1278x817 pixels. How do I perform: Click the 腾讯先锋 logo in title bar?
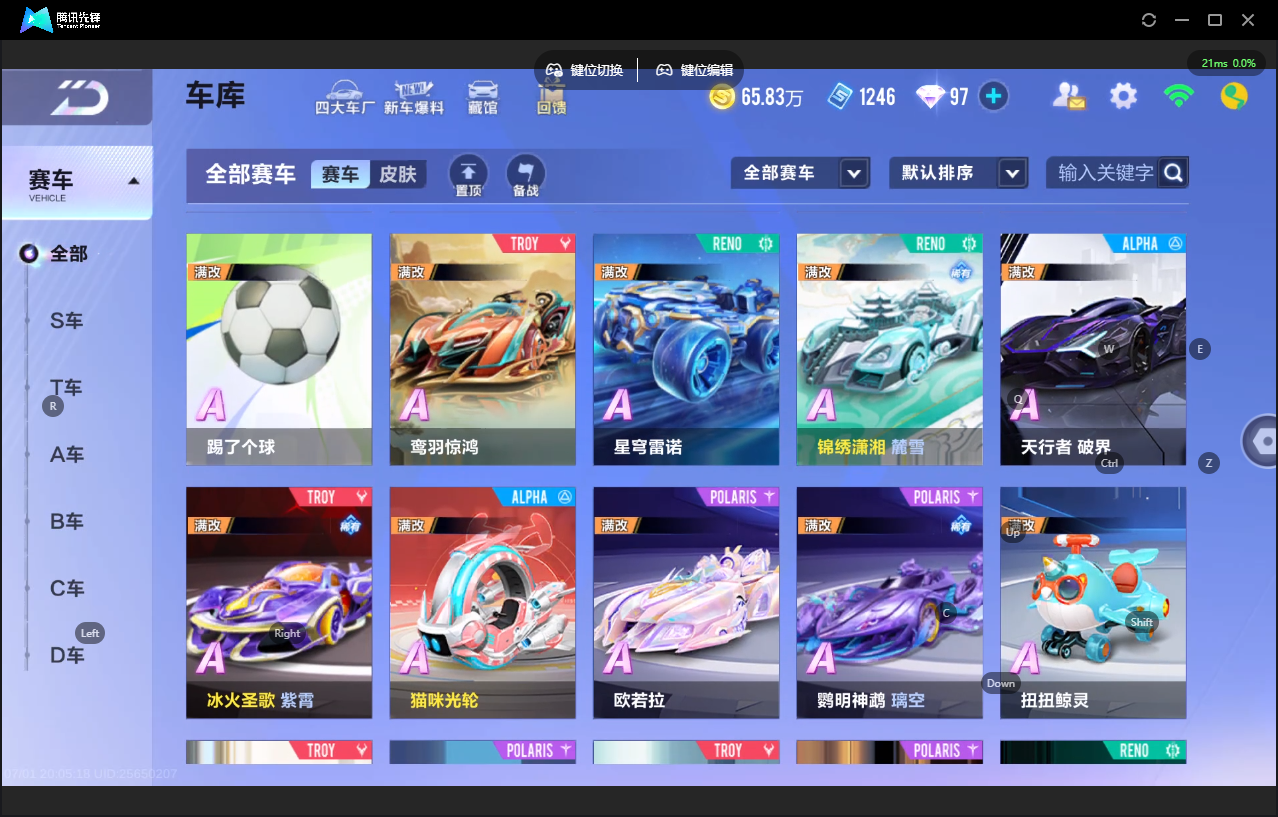pos(62,20)
